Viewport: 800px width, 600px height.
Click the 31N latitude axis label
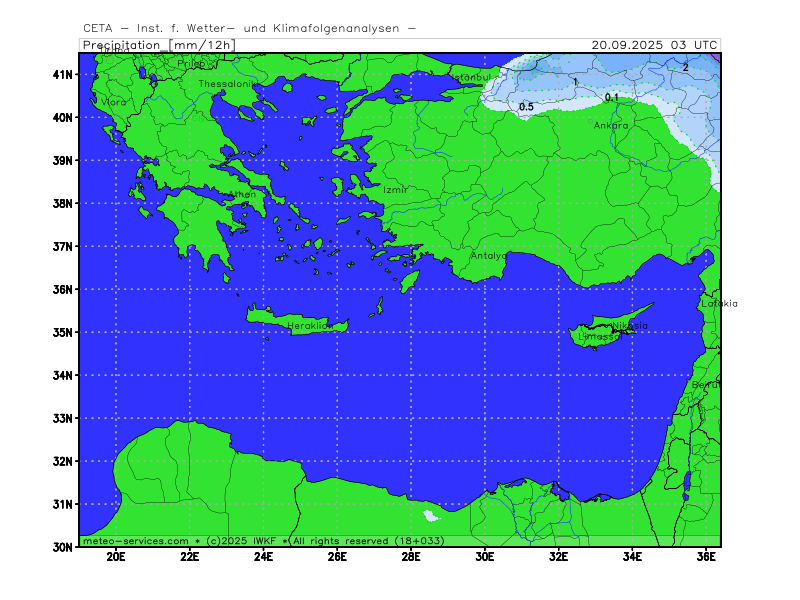pos(62,505)
